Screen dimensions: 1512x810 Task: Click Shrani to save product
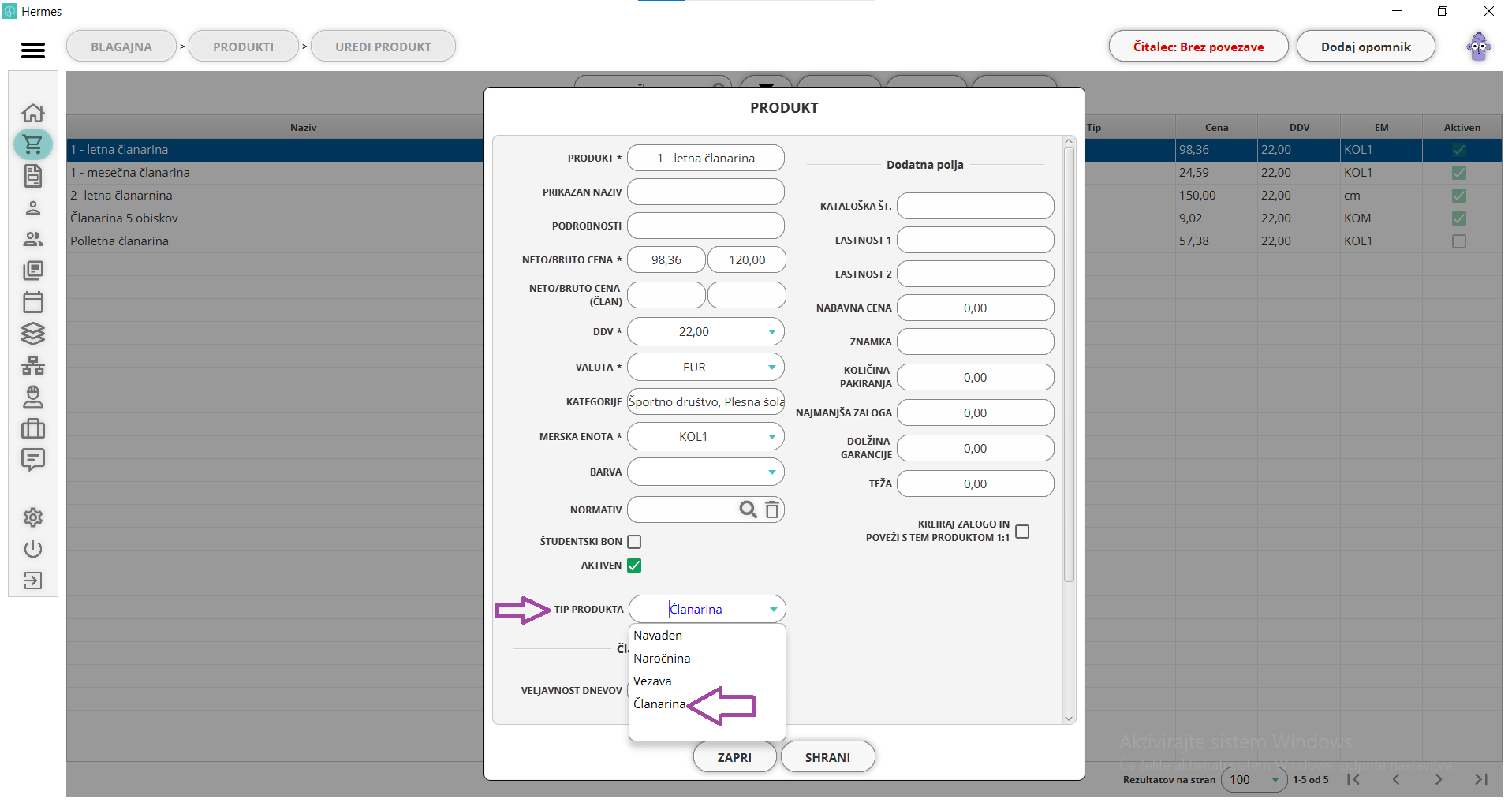(x=827, y=757)
